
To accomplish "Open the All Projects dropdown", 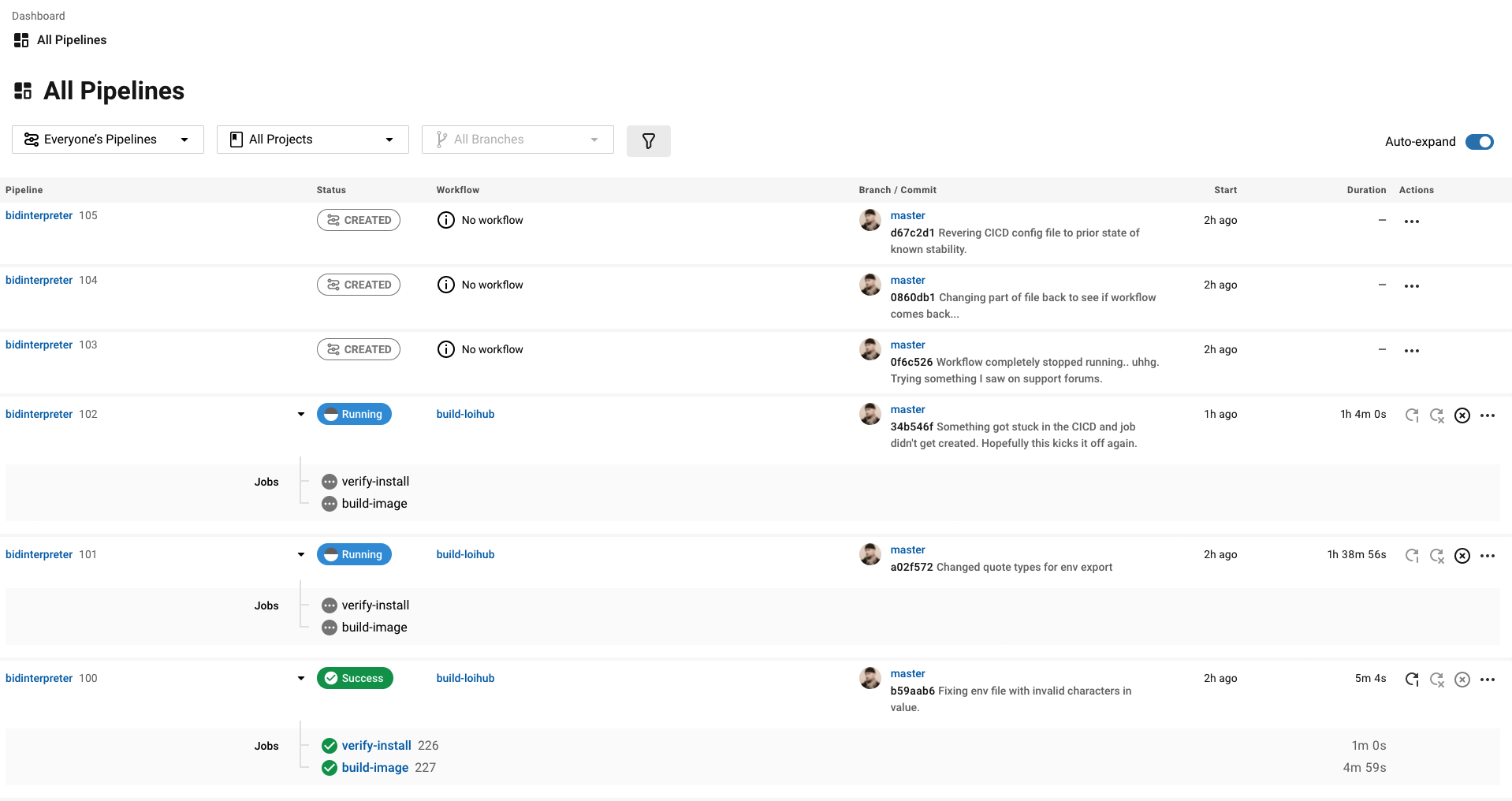I will click(x=313, y=140).
